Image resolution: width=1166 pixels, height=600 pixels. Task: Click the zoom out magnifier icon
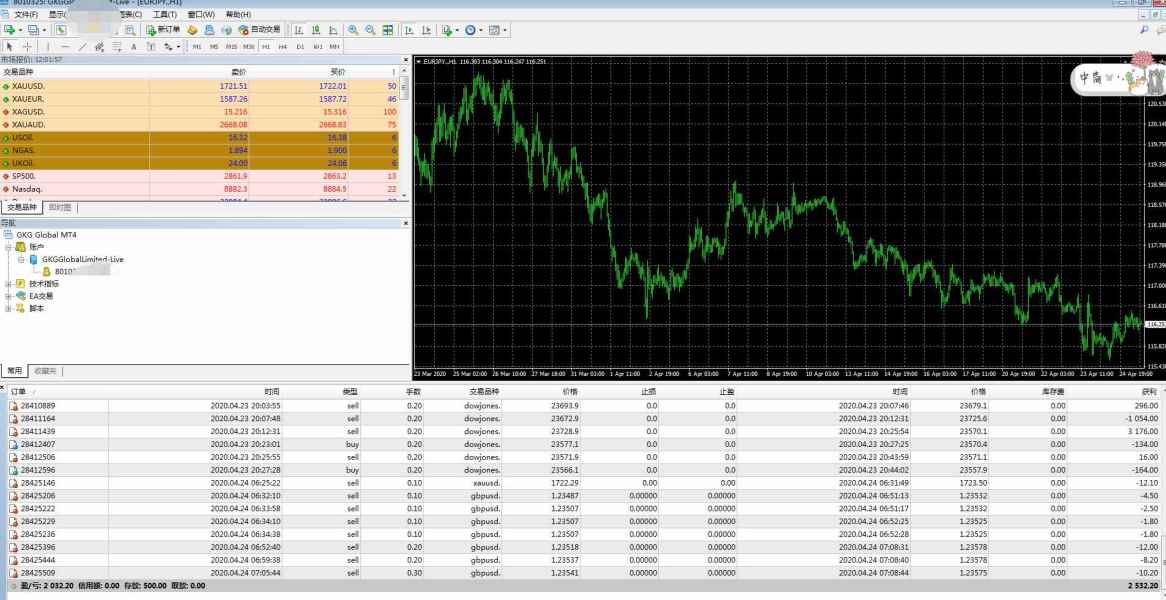[x=371, y=30]
